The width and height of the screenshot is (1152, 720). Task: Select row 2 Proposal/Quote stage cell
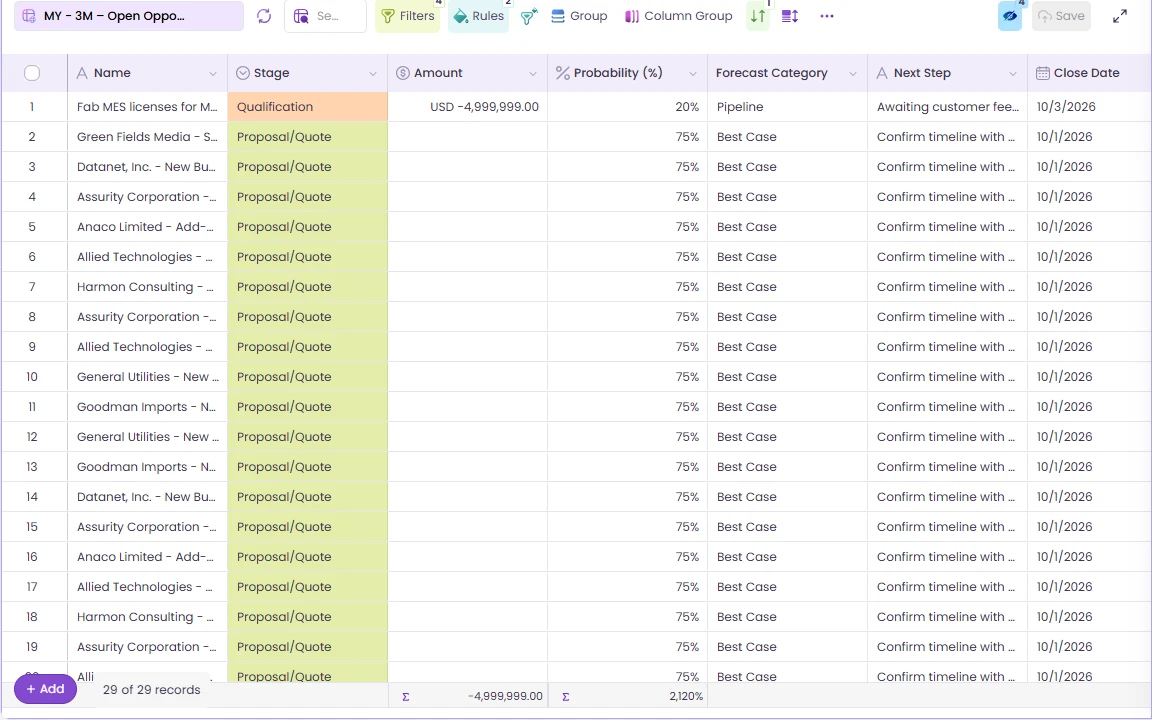tap(308, 137)
